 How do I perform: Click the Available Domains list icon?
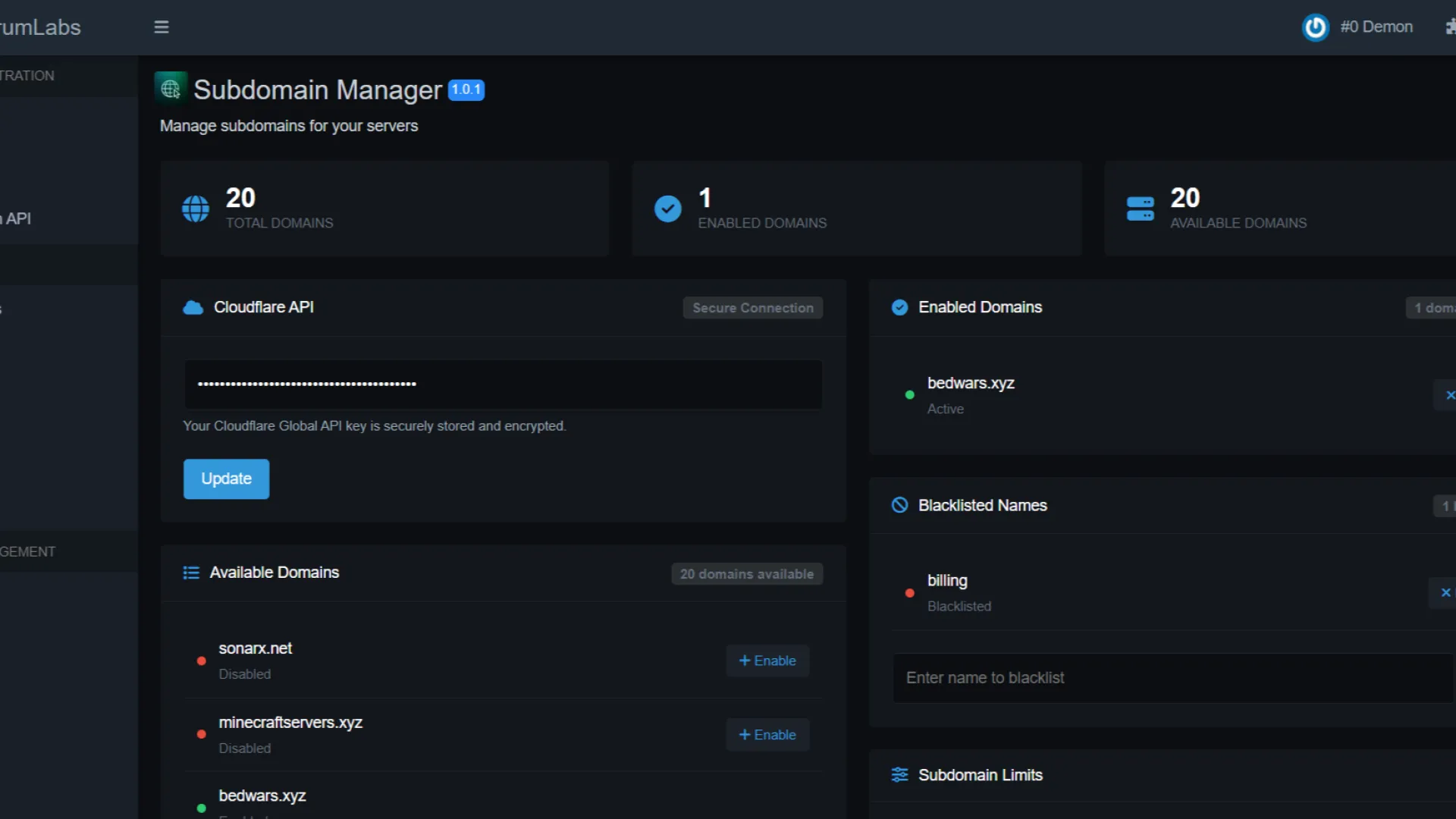point(191,573)
